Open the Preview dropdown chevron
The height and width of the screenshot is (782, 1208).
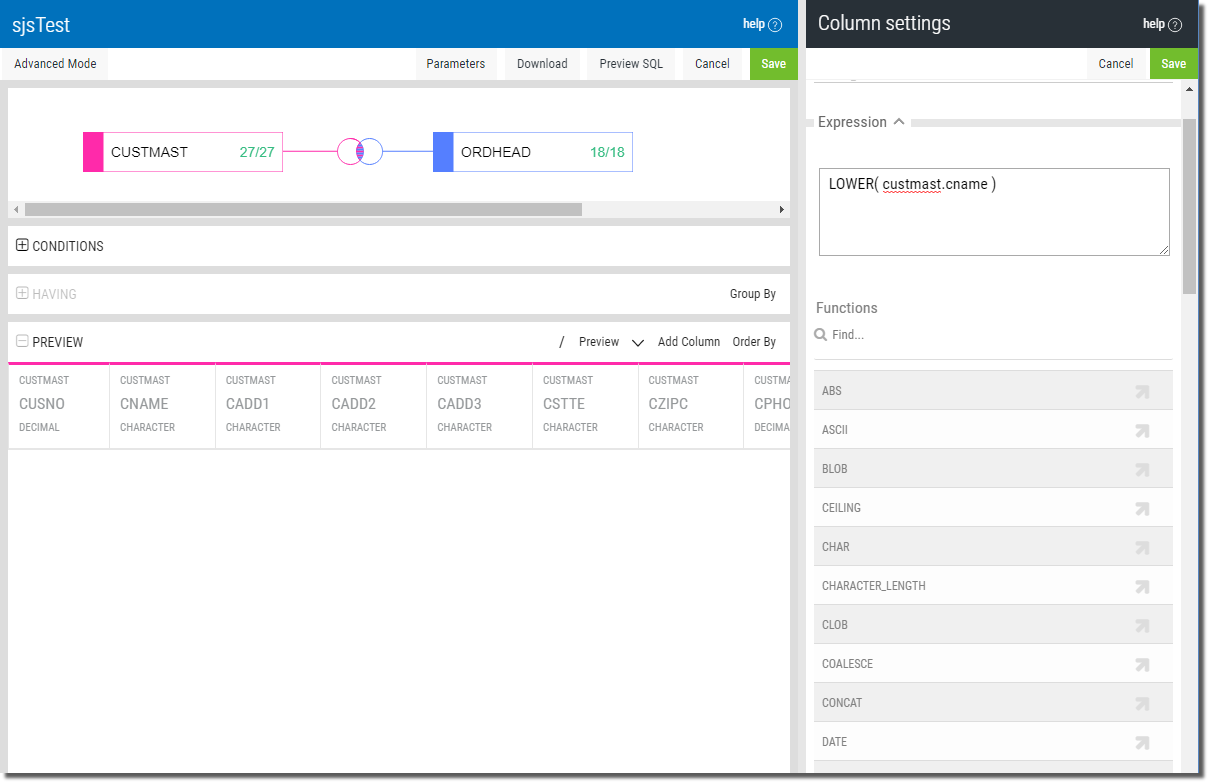point(637,342)
